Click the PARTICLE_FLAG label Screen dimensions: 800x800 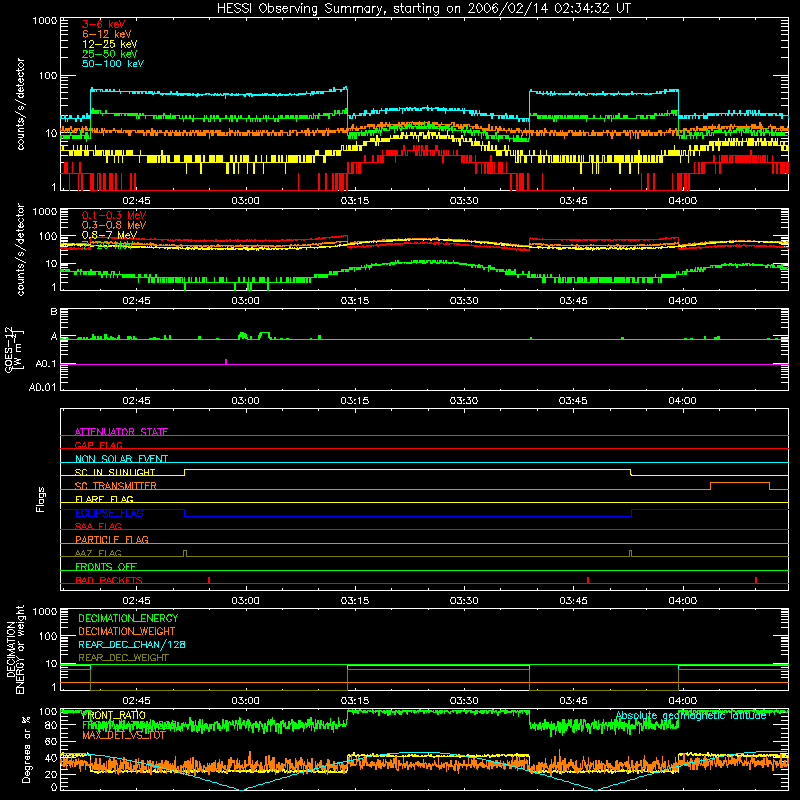coord(112,540)
